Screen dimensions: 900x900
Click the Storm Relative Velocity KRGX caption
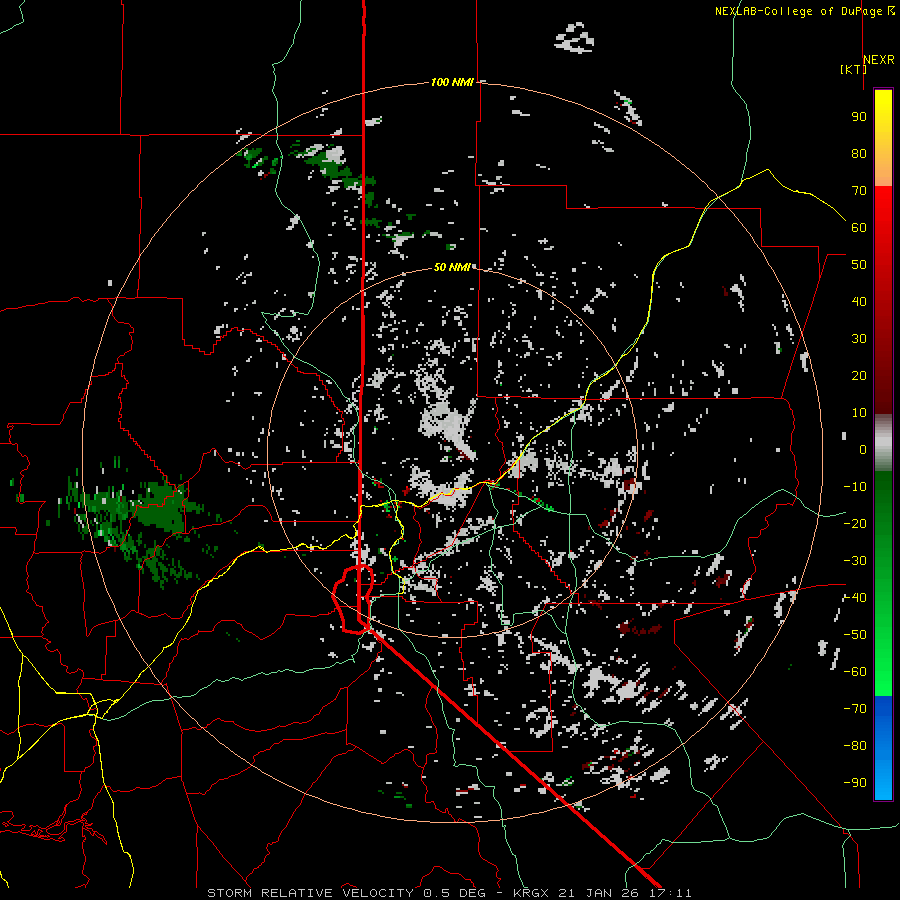click(449, 893)
